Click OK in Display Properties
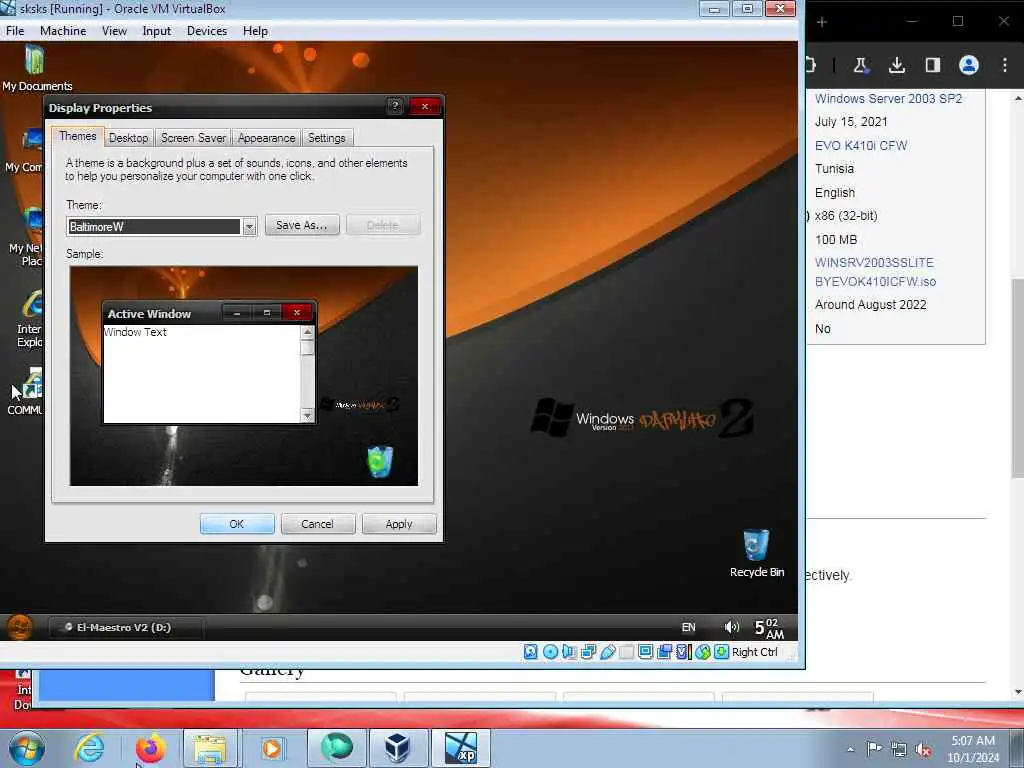1024x768 pixels. pyautogui.click(x=236, y=524)
